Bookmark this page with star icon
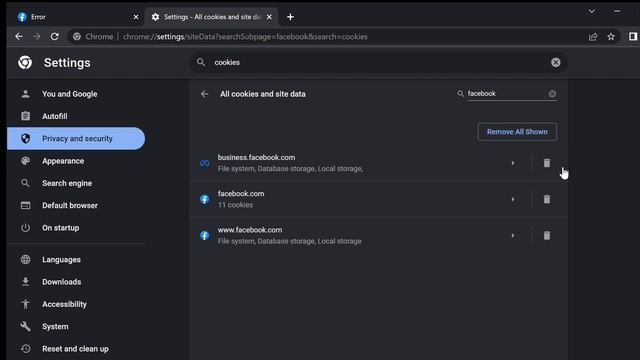 [611, 37]
